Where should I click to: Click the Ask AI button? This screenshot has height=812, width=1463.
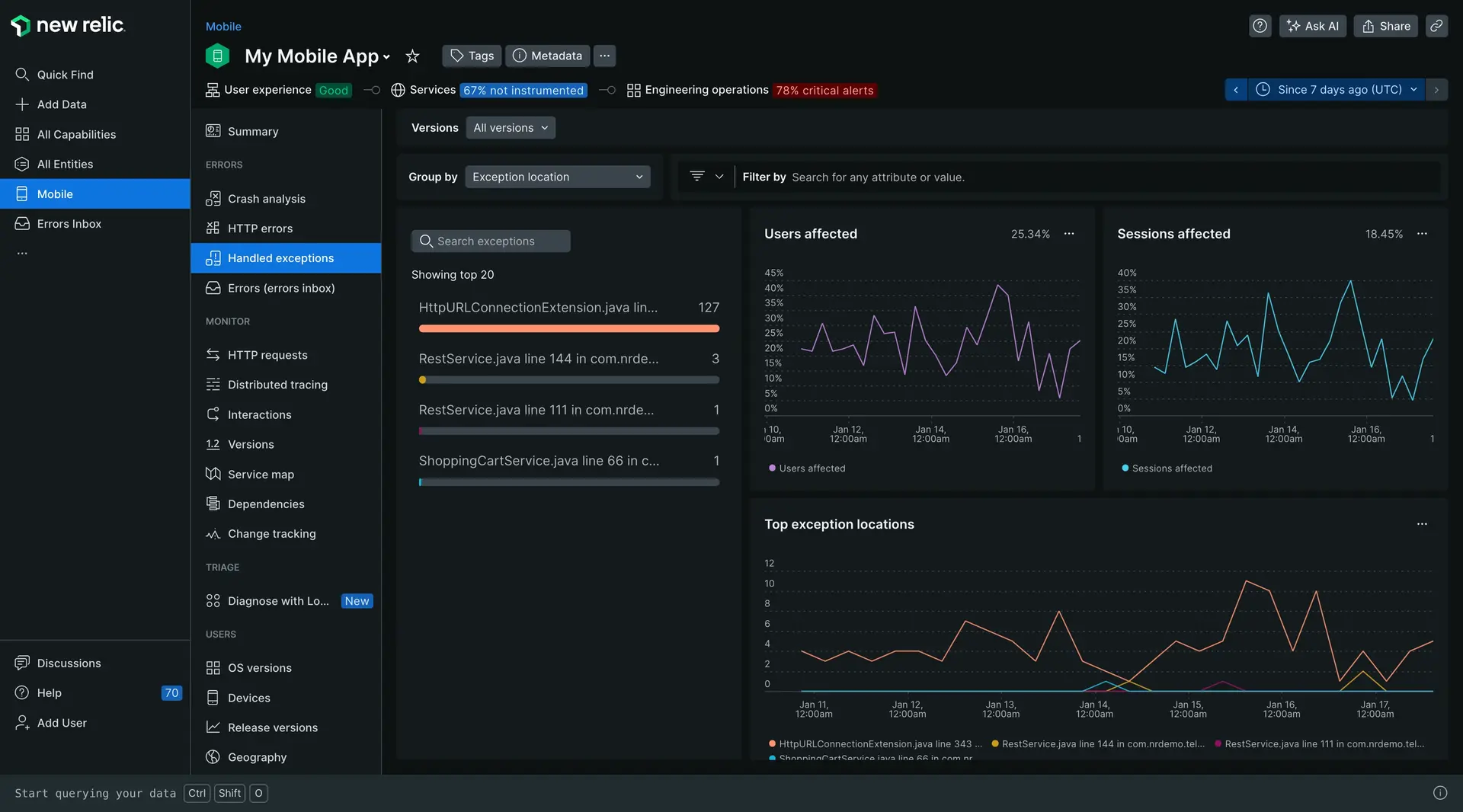(1312, 26)
